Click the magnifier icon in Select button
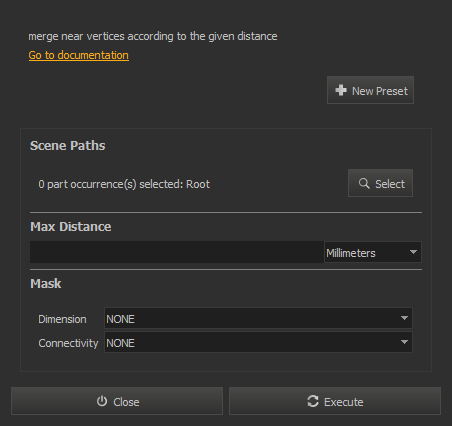Screen dimensions: 452x426 pyautogui.click(x=364, y=183)
